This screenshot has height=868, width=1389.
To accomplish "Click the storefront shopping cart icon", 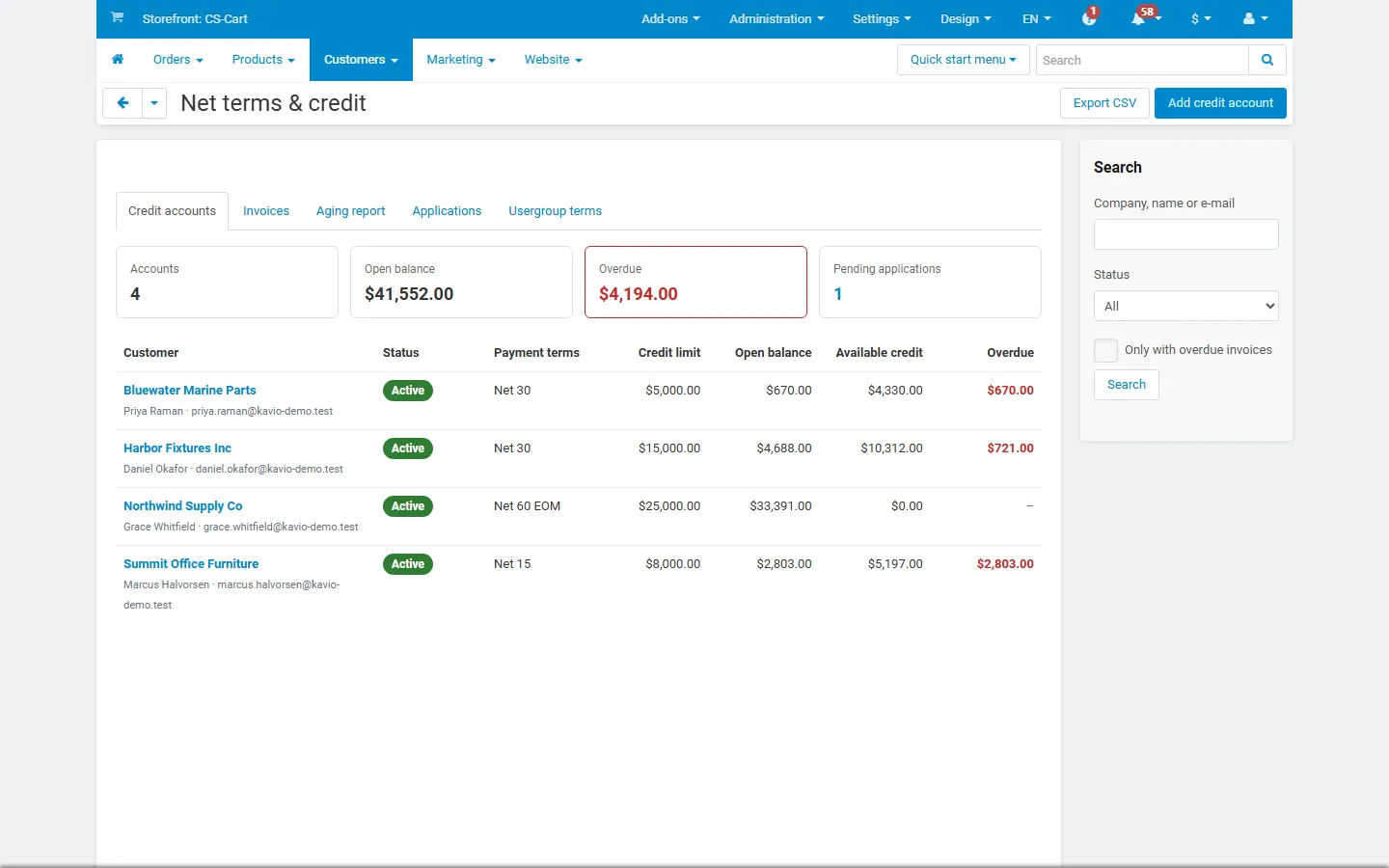I will pyautogui.click(x=117, y=17).
